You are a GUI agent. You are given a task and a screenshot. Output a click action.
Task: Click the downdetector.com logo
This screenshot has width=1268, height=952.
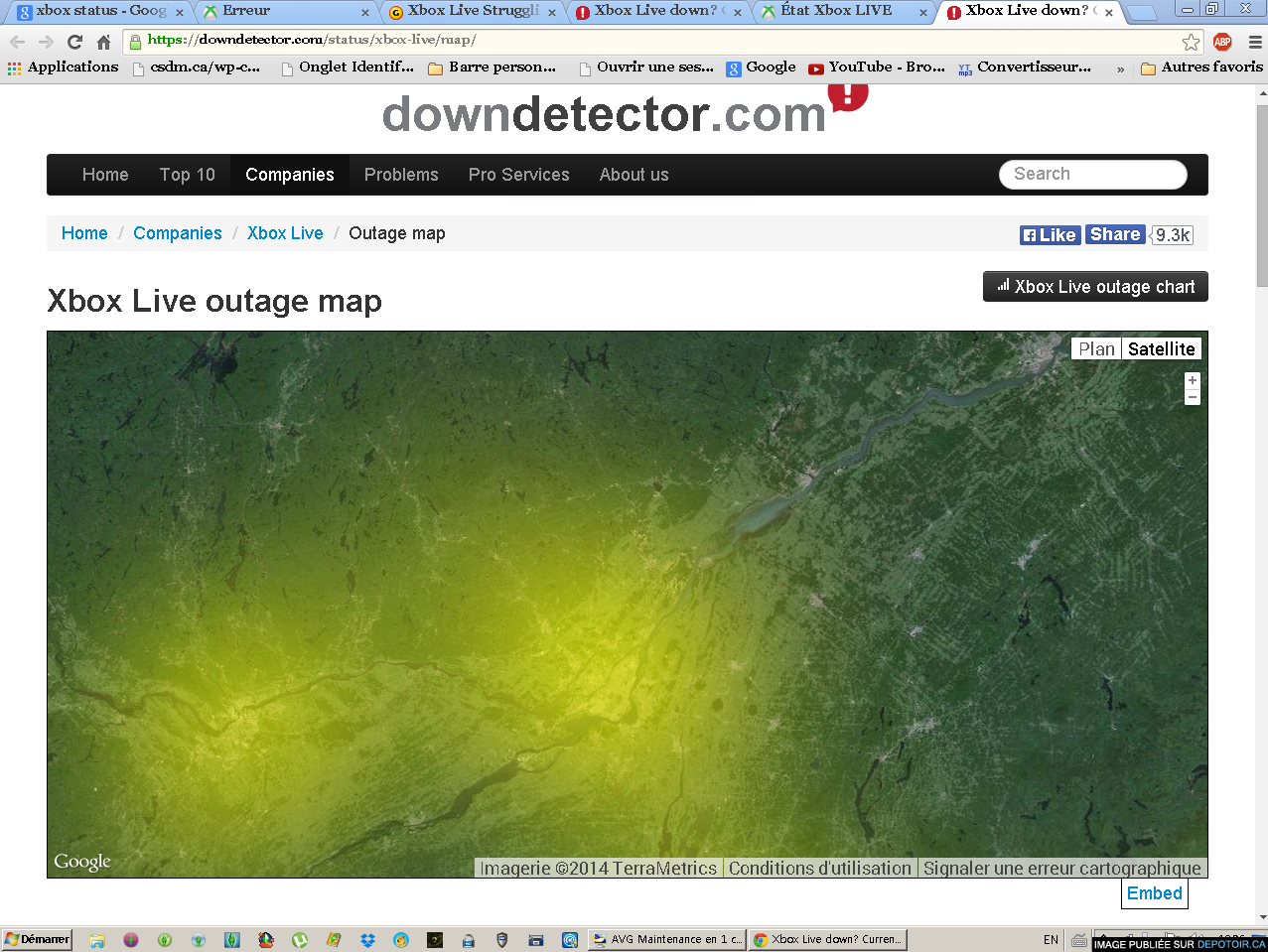point(625,110)
